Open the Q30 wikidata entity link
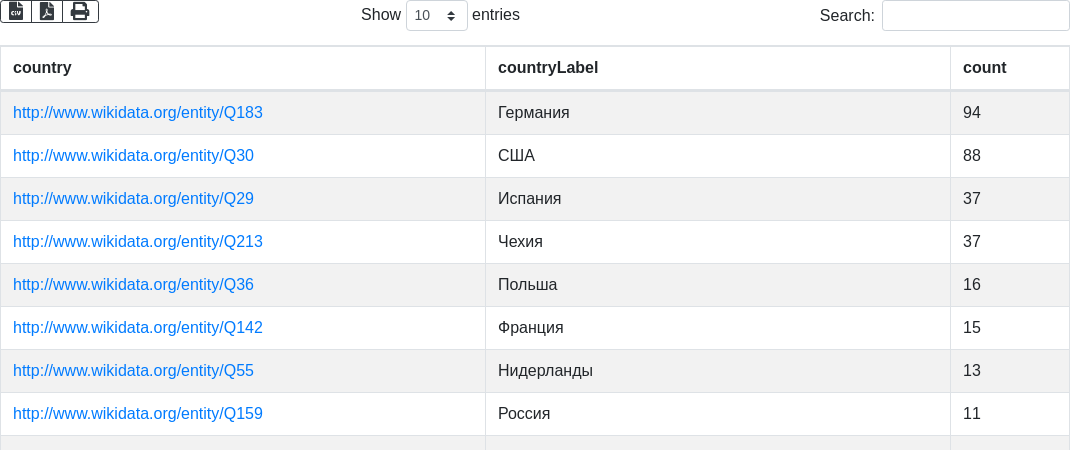 coord(133,156)
